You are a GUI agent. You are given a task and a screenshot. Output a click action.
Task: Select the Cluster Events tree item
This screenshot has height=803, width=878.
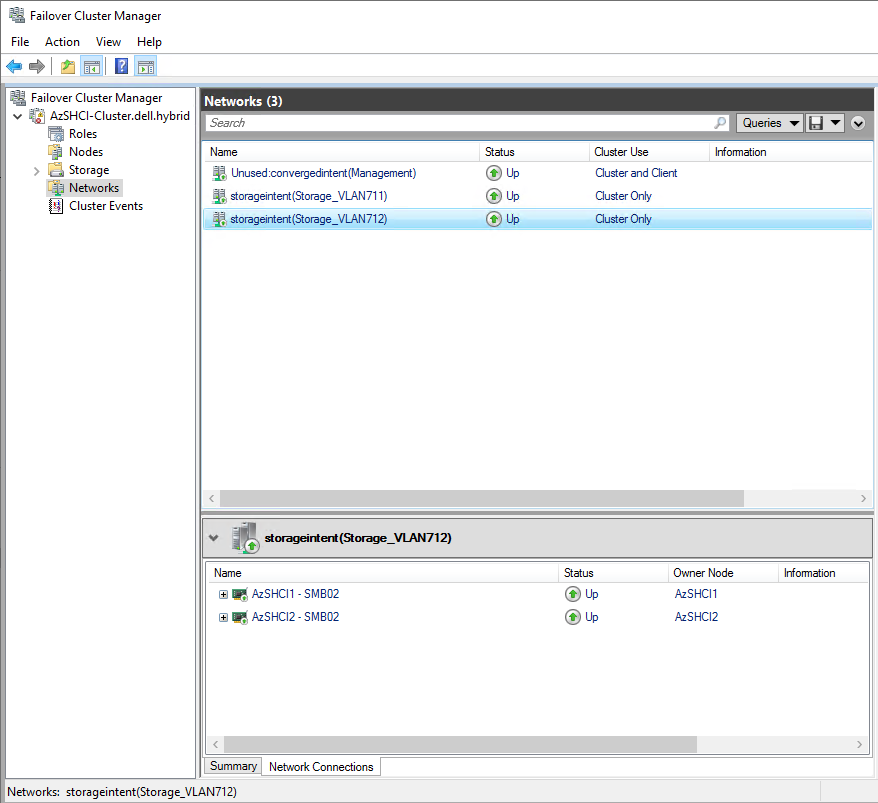click(x=105, y=206)
